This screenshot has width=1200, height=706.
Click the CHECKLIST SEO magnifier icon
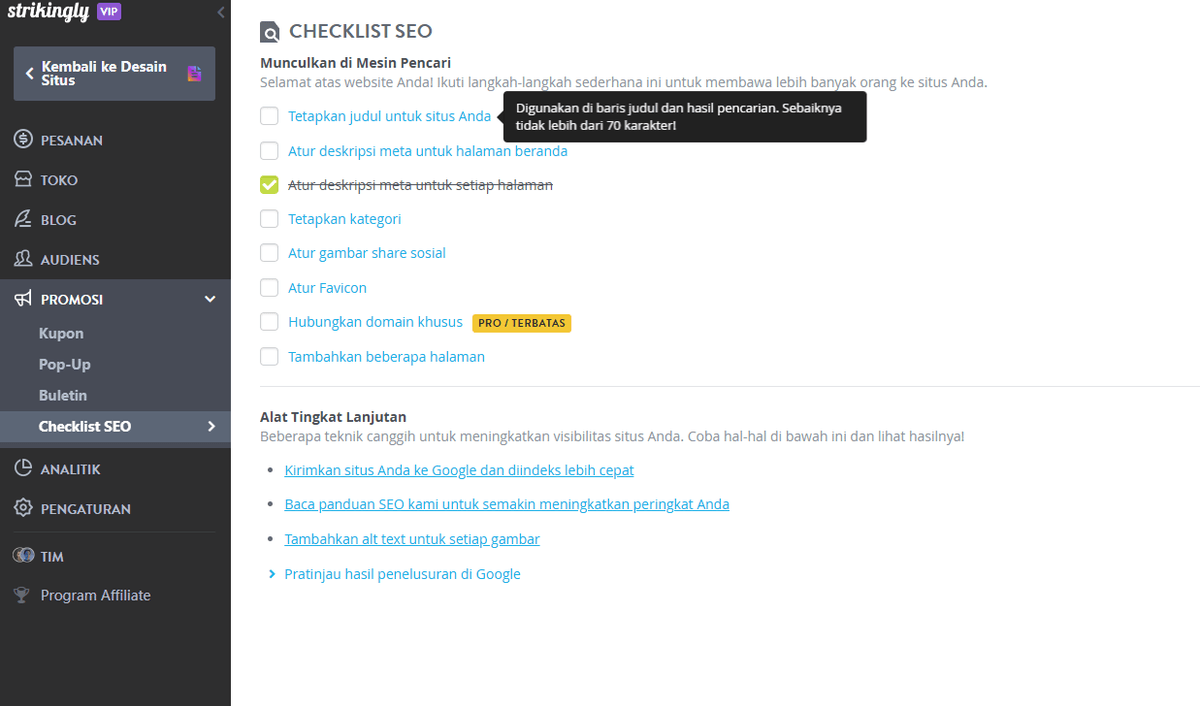[x=269, y=31]
